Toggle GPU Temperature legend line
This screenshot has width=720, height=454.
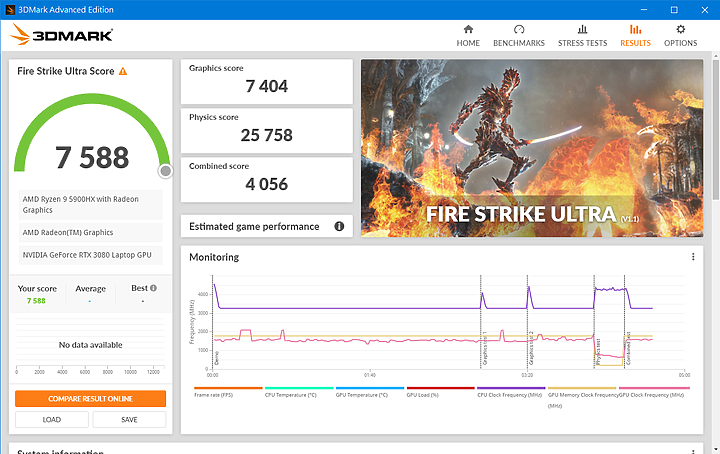tap(370, 392)
